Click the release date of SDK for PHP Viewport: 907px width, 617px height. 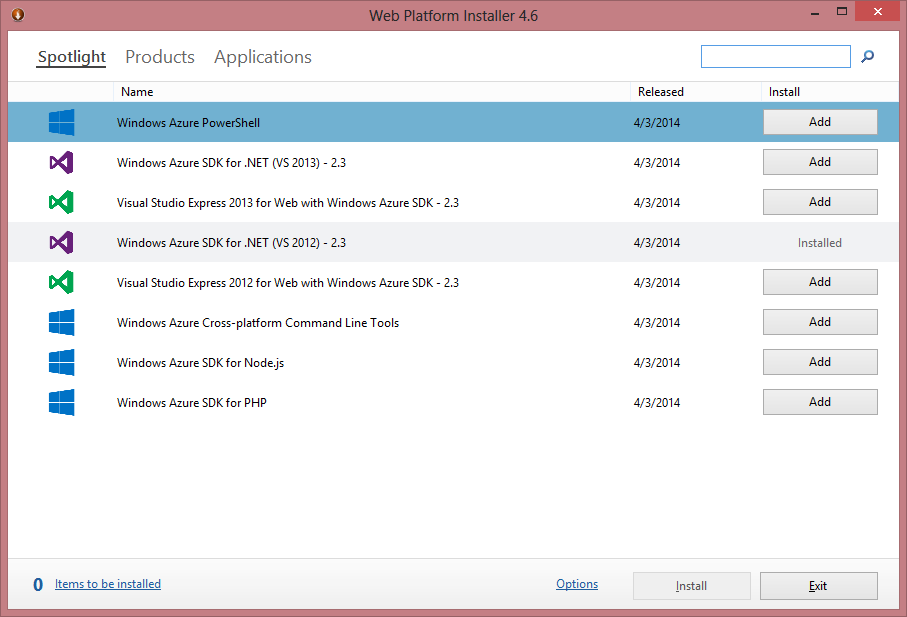coord(657,402)
